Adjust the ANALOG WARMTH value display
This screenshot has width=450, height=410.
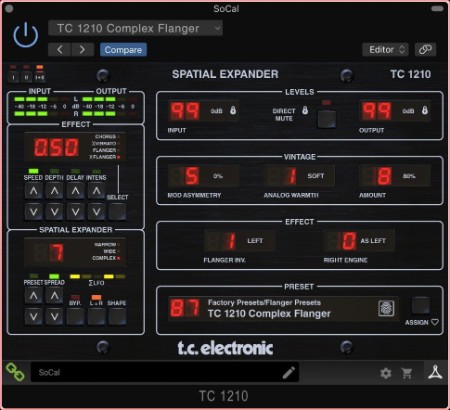click(299, 176)
